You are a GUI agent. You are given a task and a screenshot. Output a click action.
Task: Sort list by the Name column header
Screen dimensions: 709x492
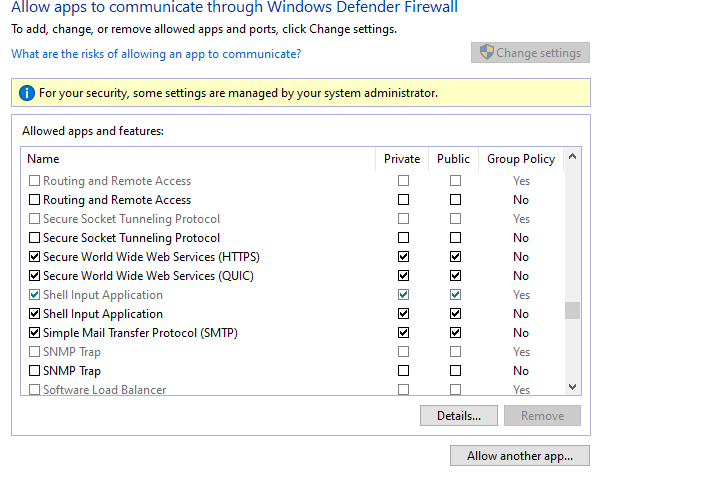[x=43, y=159]
